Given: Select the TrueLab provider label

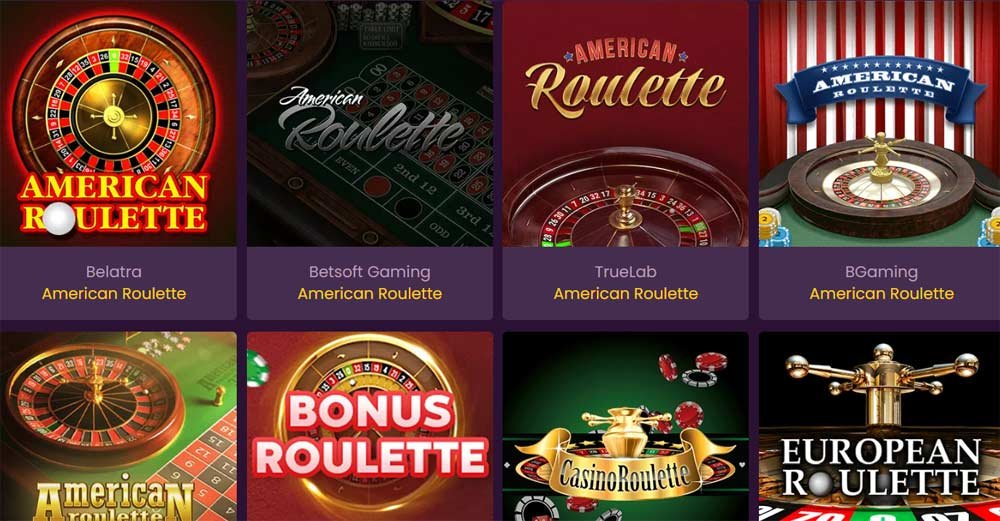Looking at the screenshot, I should pyautogui.click(x=626, y=272).
